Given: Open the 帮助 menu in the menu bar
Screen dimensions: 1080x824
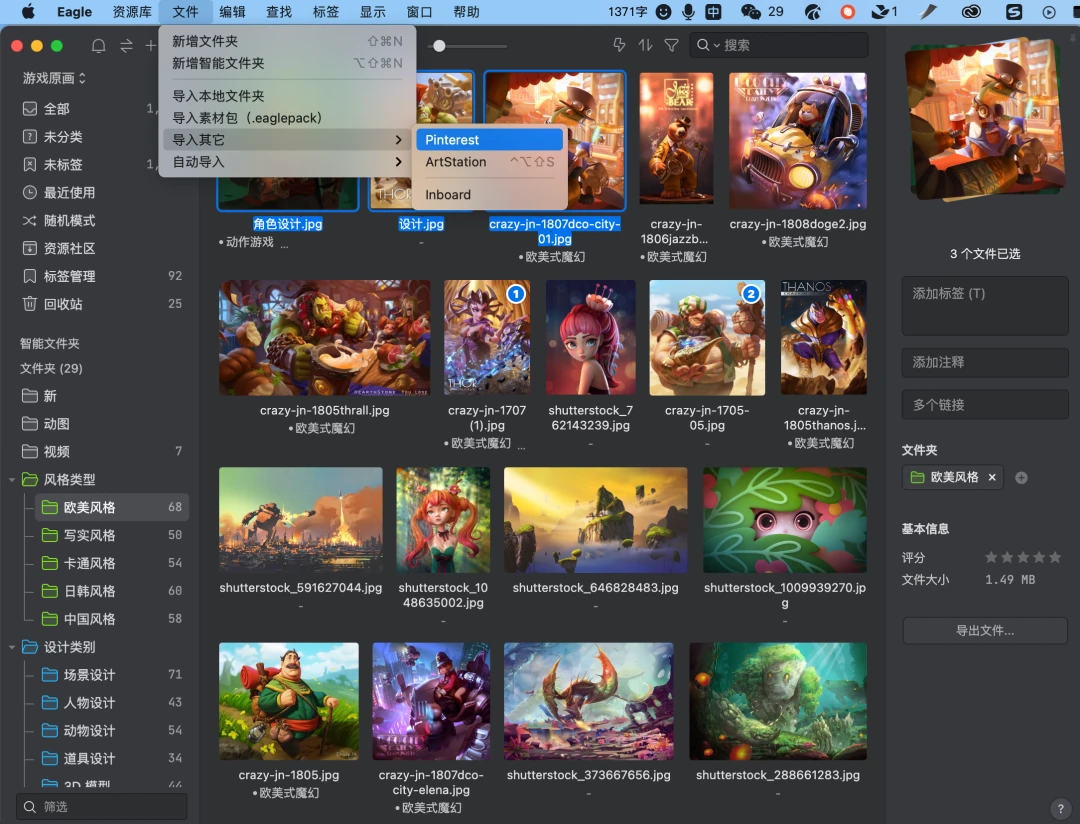Looking at the screenshot, I should click(x=466, y=12).
